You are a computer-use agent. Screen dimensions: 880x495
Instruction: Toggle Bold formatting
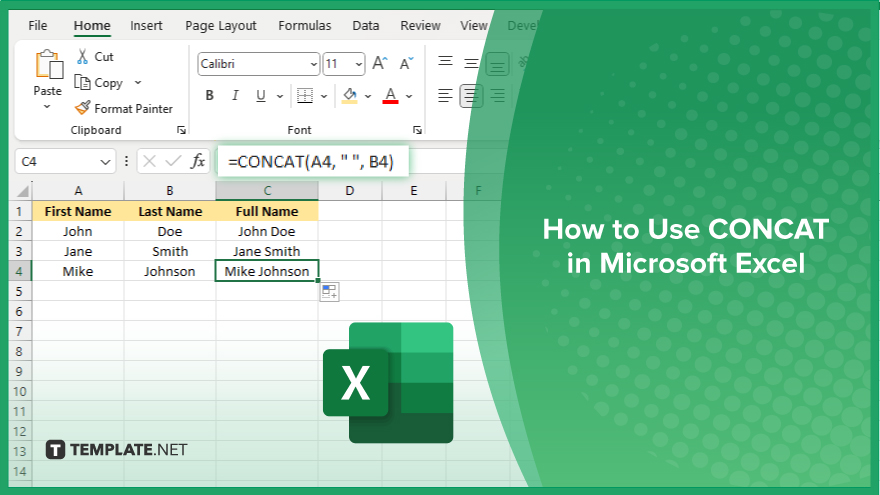click(209, 96)
